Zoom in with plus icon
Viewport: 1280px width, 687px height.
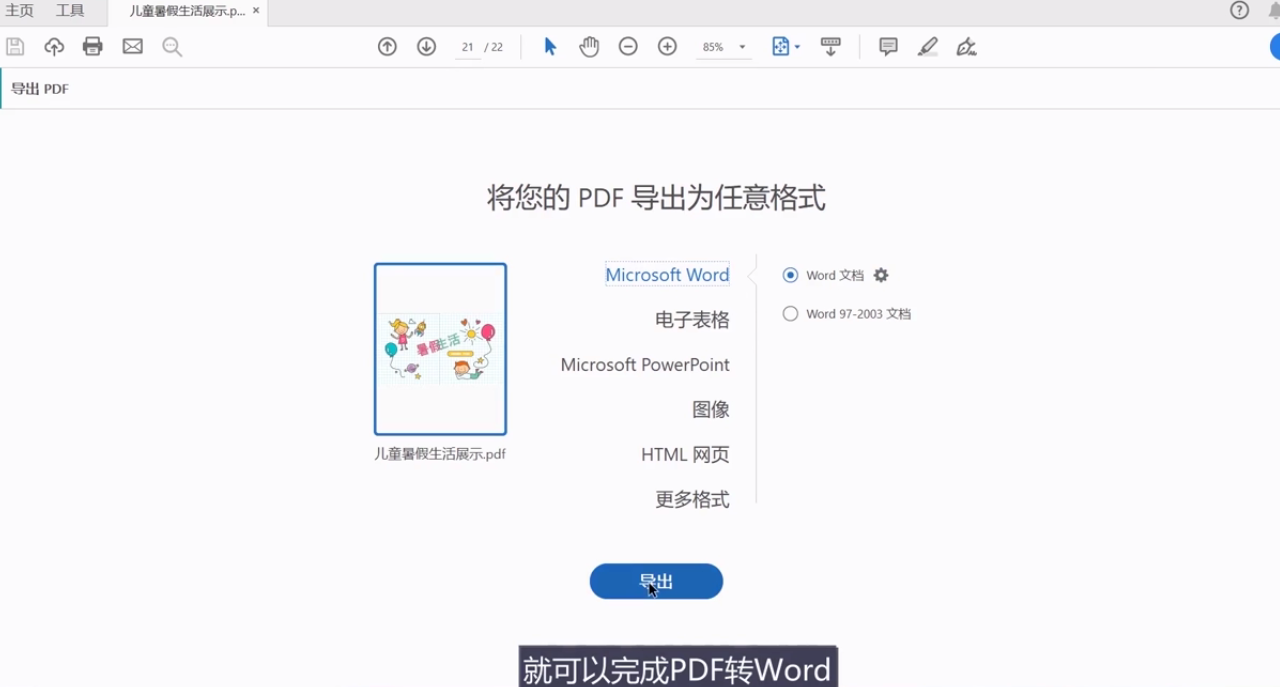click(x=668, y=47)
